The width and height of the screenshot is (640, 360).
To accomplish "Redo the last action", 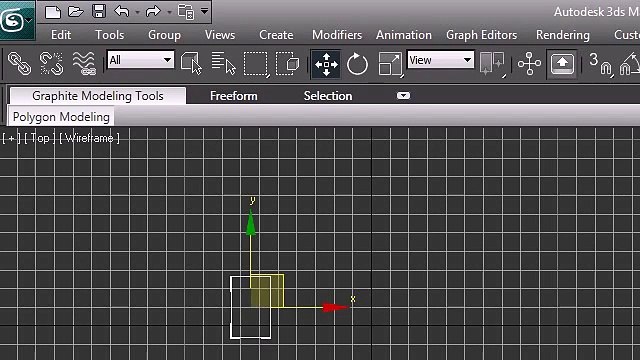I will coord(153,11).
